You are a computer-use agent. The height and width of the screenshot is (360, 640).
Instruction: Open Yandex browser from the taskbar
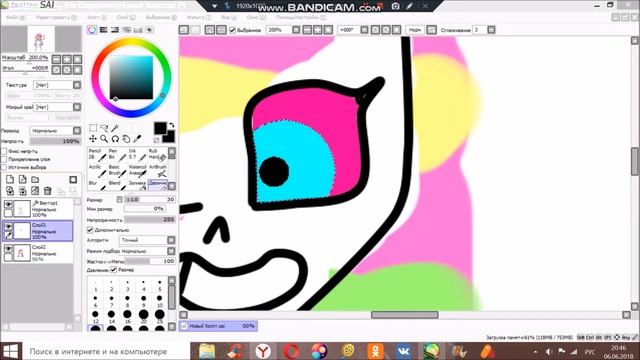[263, 351]
